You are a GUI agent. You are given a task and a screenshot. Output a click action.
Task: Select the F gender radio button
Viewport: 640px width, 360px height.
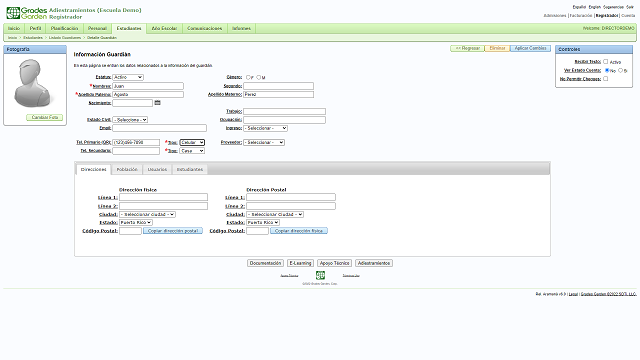[248, 77]
